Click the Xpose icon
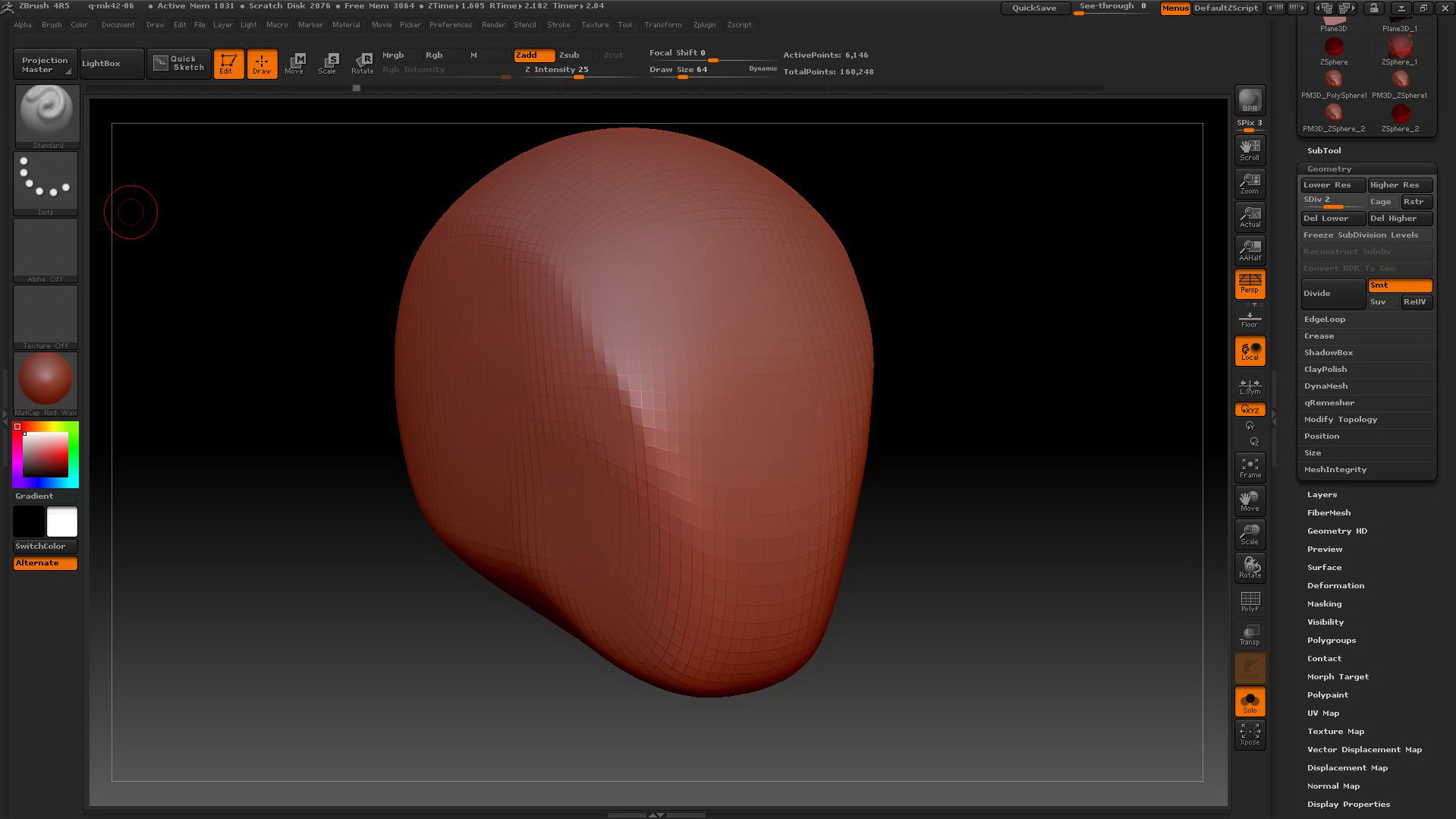 pos(1250,735)
